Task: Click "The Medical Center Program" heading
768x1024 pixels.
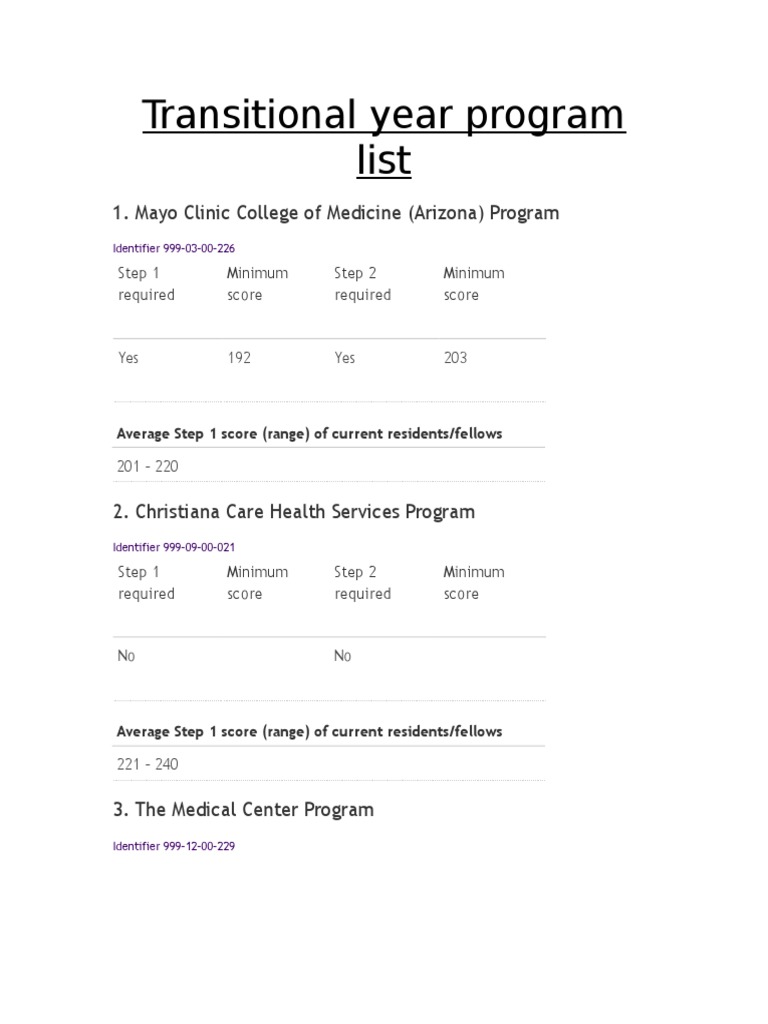Action: pyautogui.click(x=243, y=810)
